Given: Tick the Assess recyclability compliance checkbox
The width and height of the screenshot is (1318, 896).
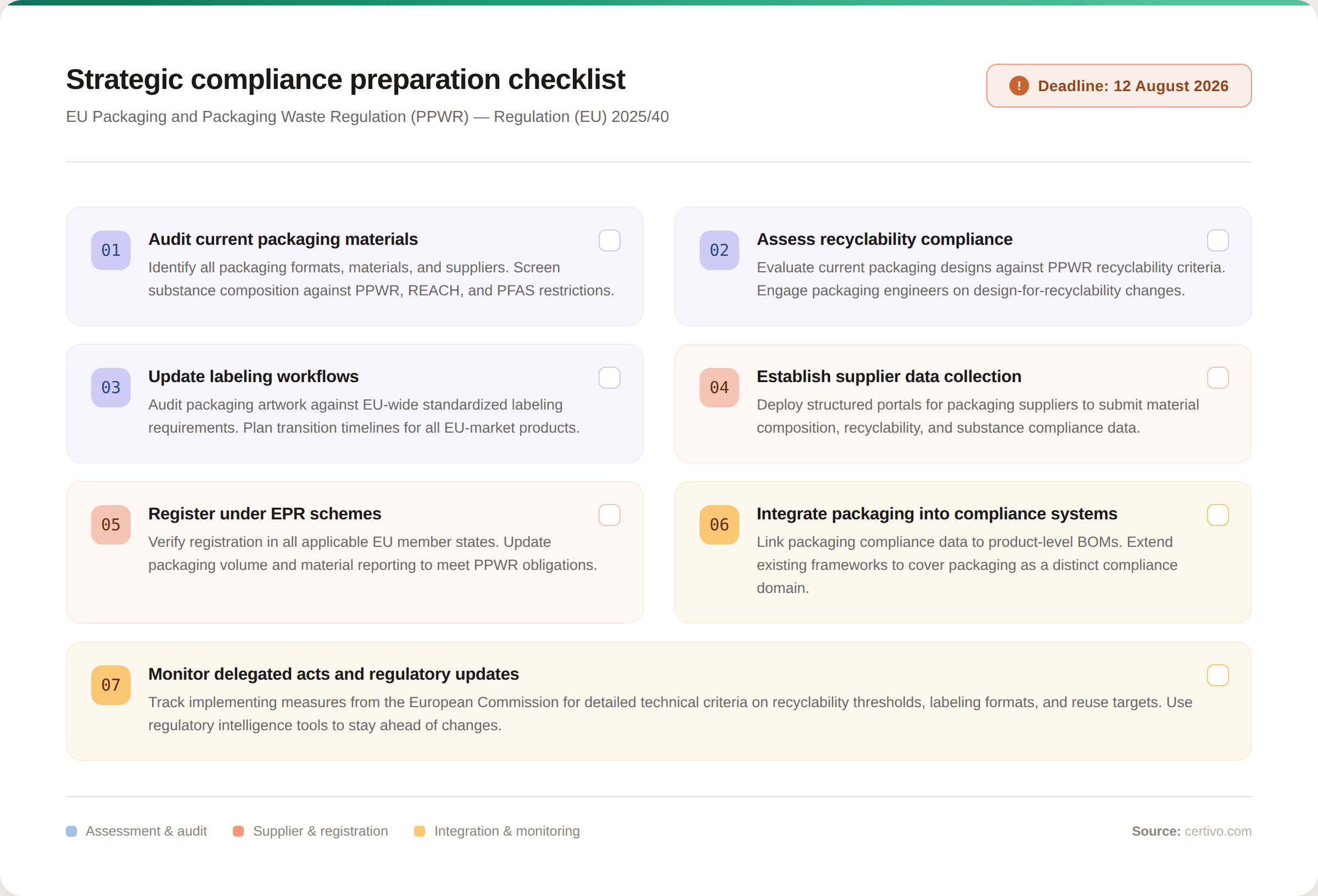Looking at the screenshot, I should [1218, 240].
